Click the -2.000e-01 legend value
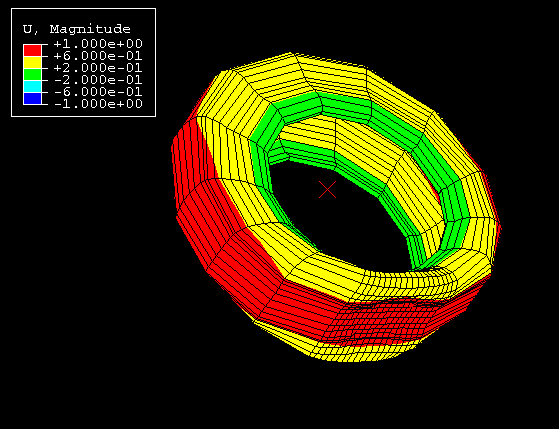Screen dimensions: 559x429 click(x=98, y=80)
